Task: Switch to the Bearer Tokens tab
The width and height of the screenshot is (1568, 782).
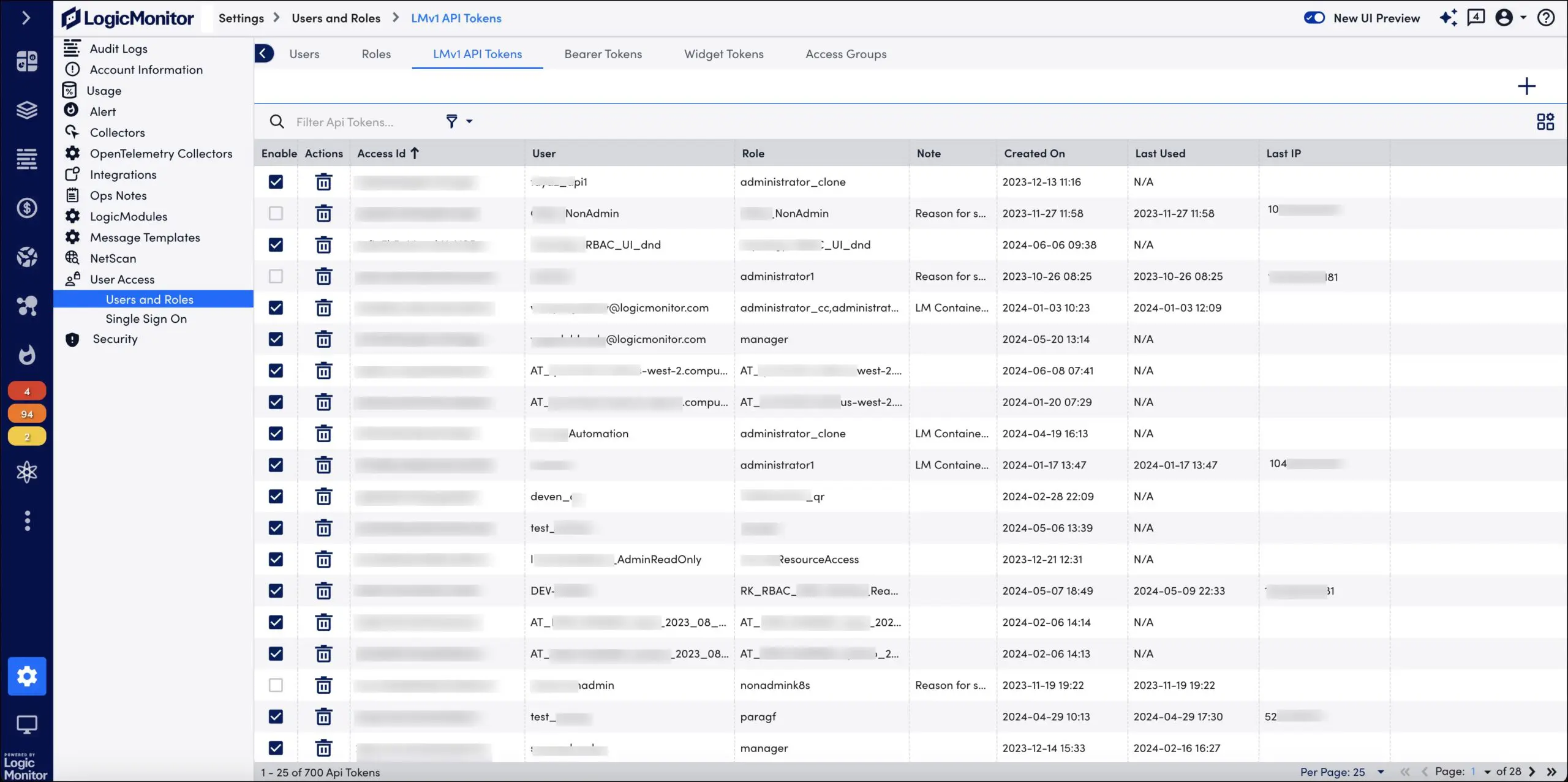Action: click(603, 54)
